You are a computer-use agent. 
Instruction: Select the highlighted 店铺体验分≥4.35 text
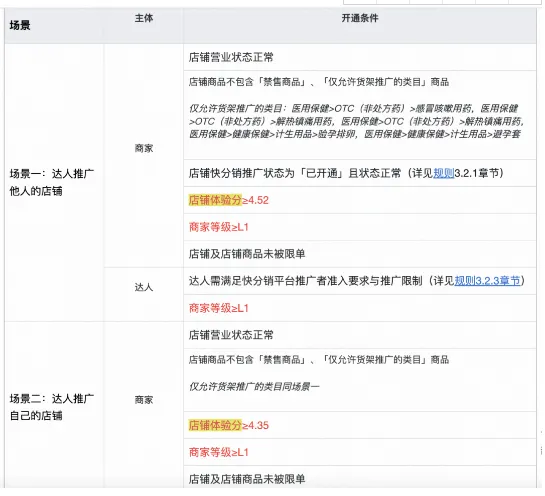click(229, 425)
